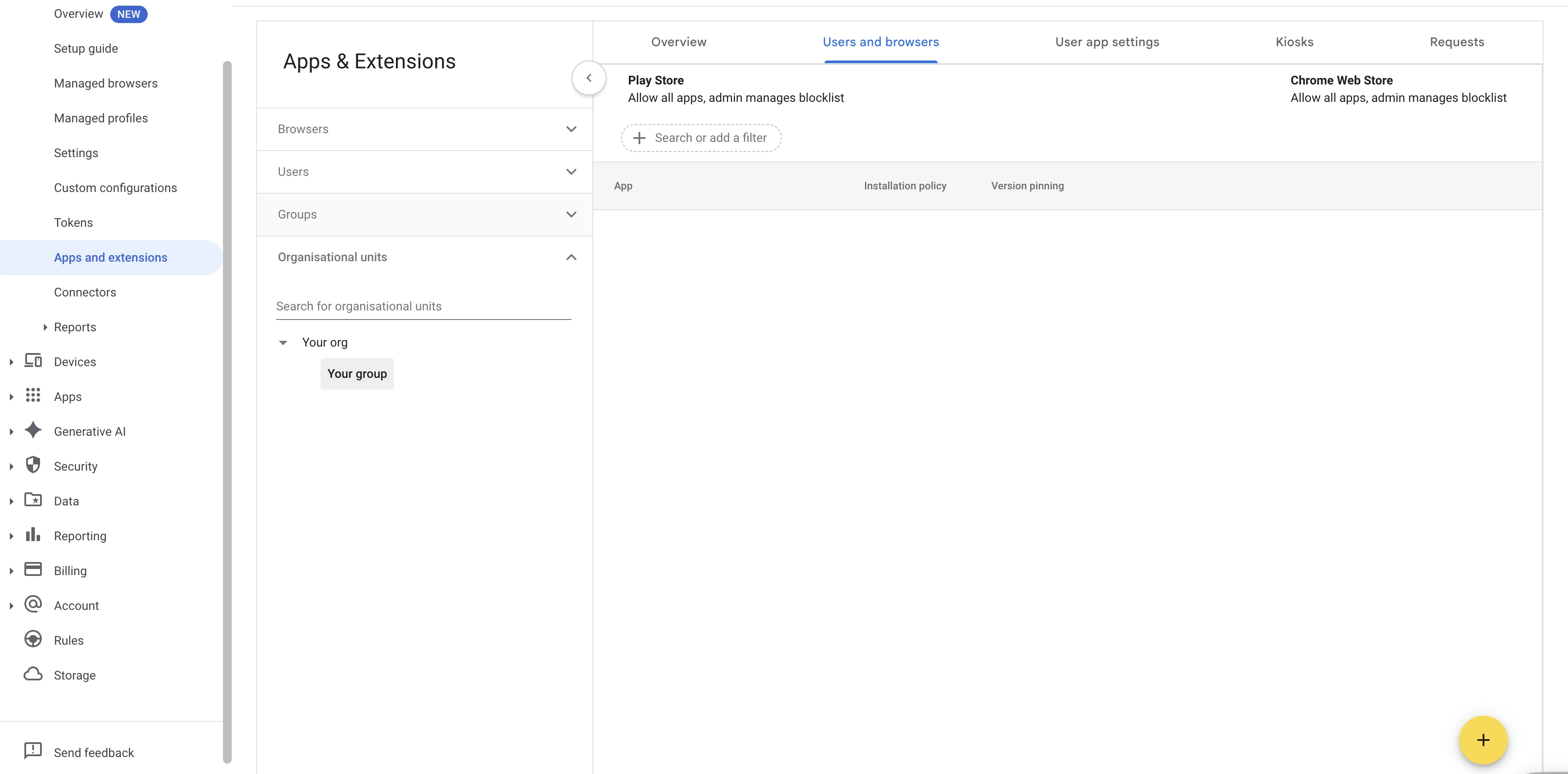Select the Your group organisational unit

pyautogui.click(x=357, y=374)
